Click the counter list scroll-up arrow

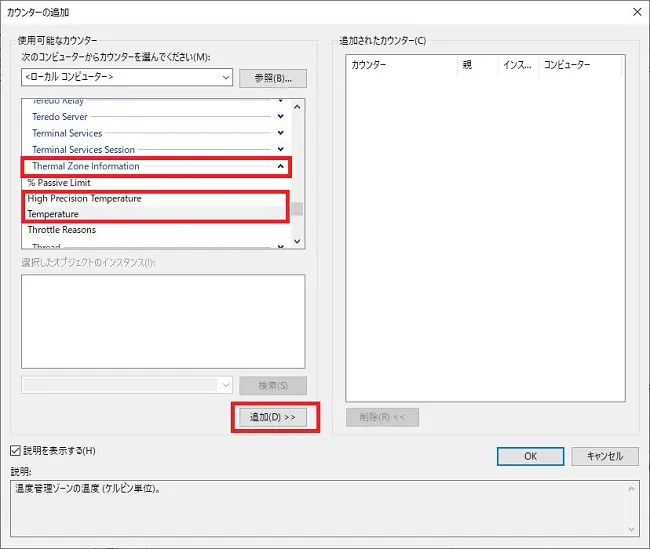coord(297,107)
